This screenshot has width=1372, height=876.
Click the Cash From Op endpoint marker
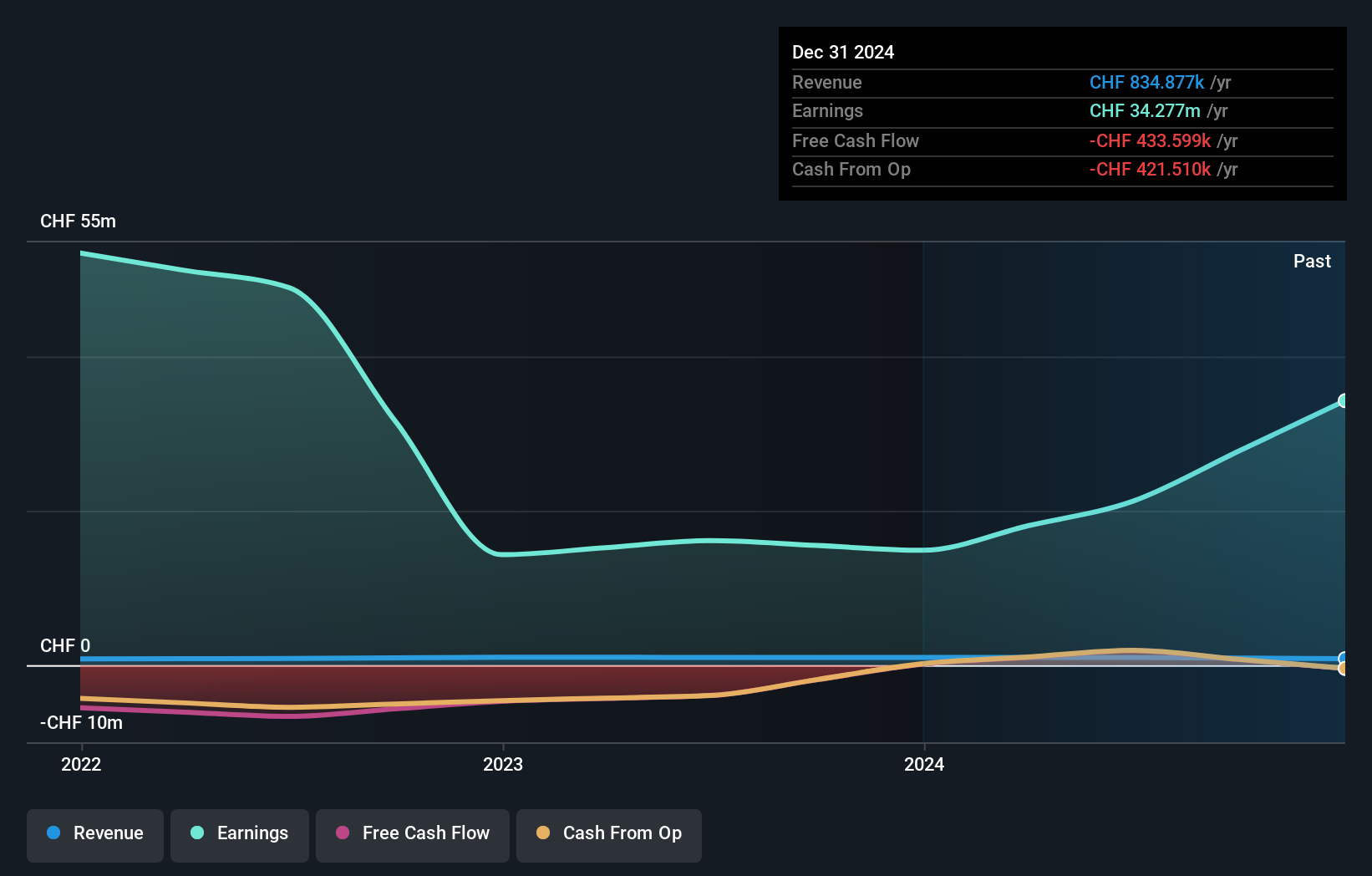click(x=1343, y=669)
